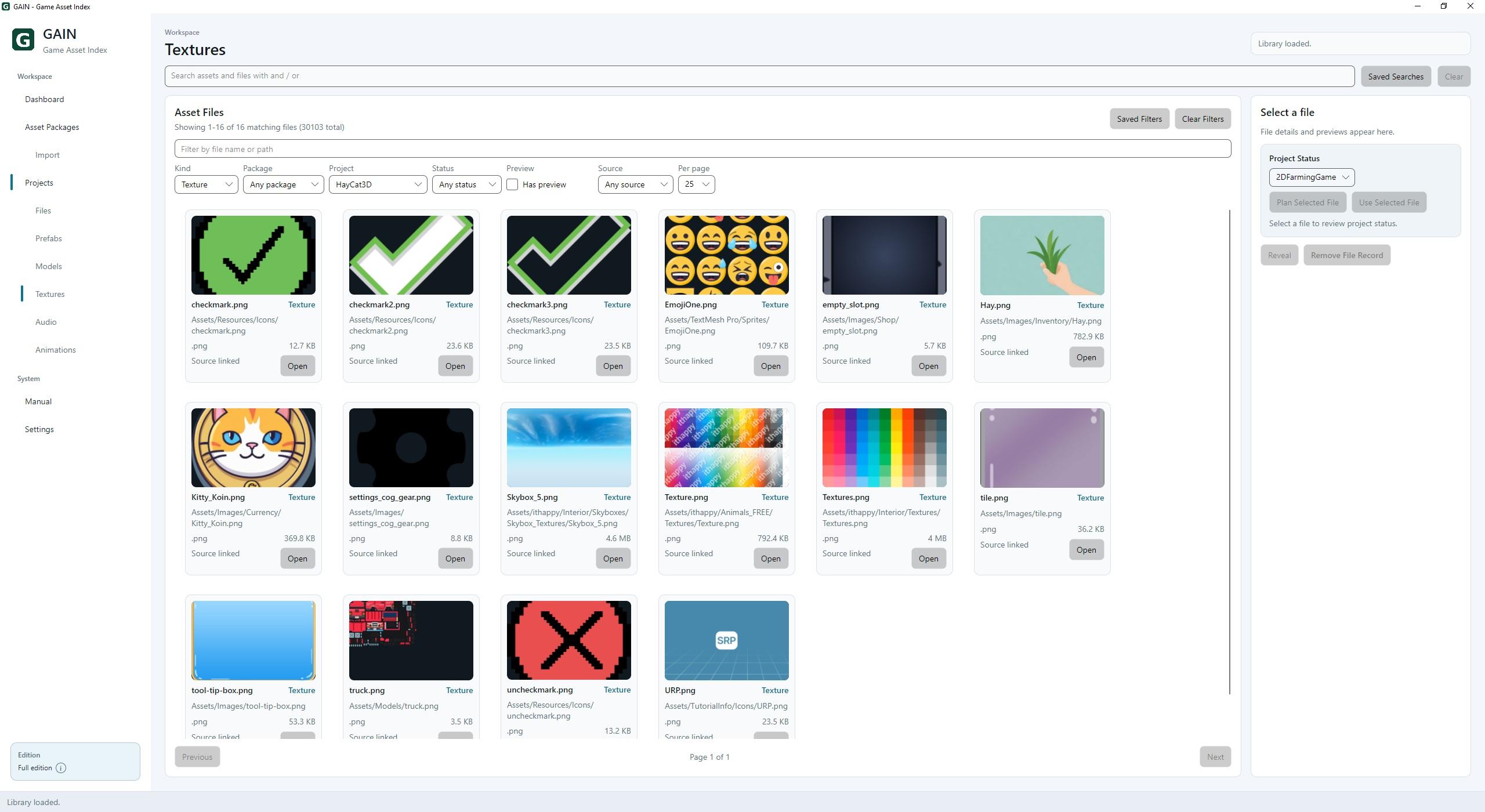Open the Import page
1485x812 pixels.
(48, 155)
